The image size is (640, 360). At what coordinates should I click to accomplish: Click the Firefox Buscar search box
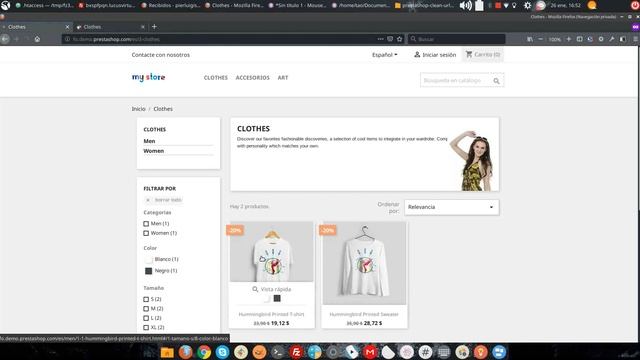(456, 39)
